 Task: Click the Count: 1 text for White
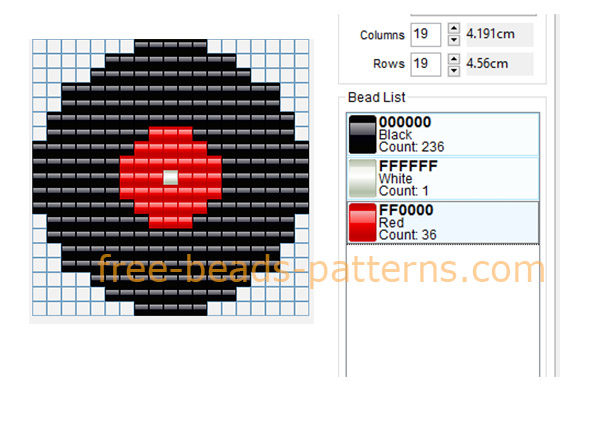click(403, 191)
